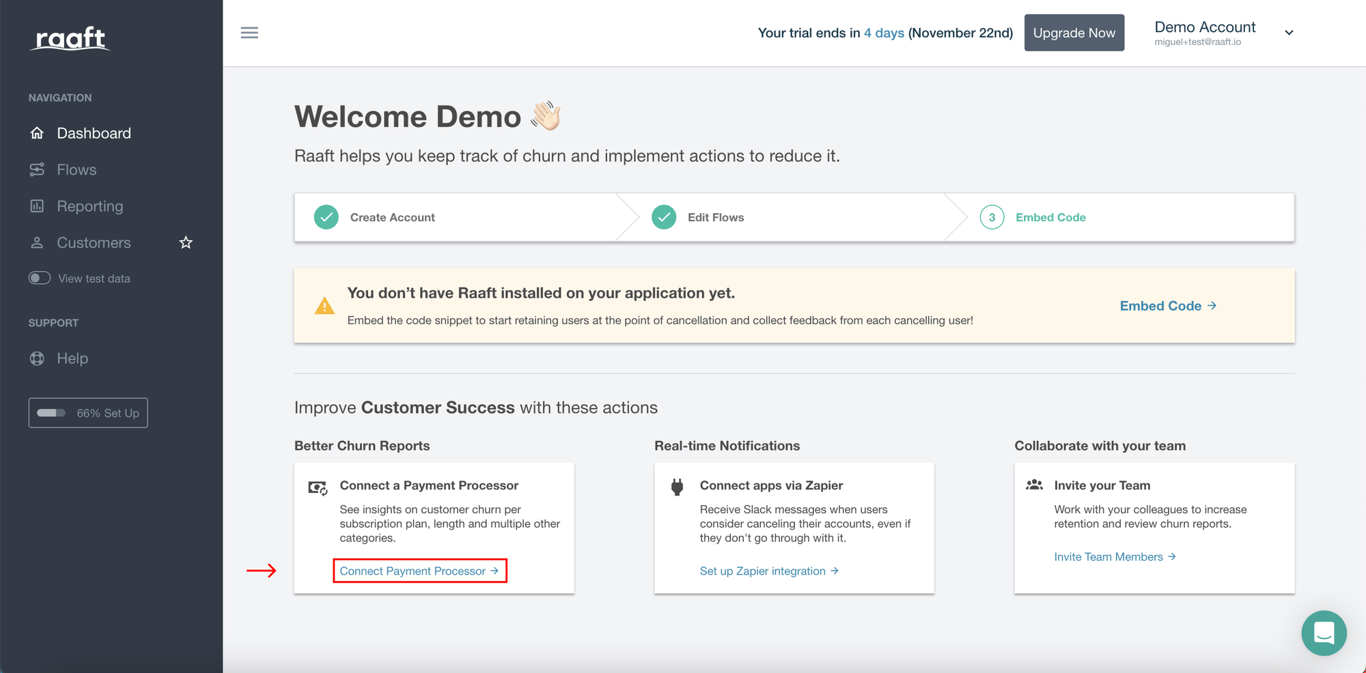
Task: Toggle the View test data switch
Action: (x=39, y=278)
